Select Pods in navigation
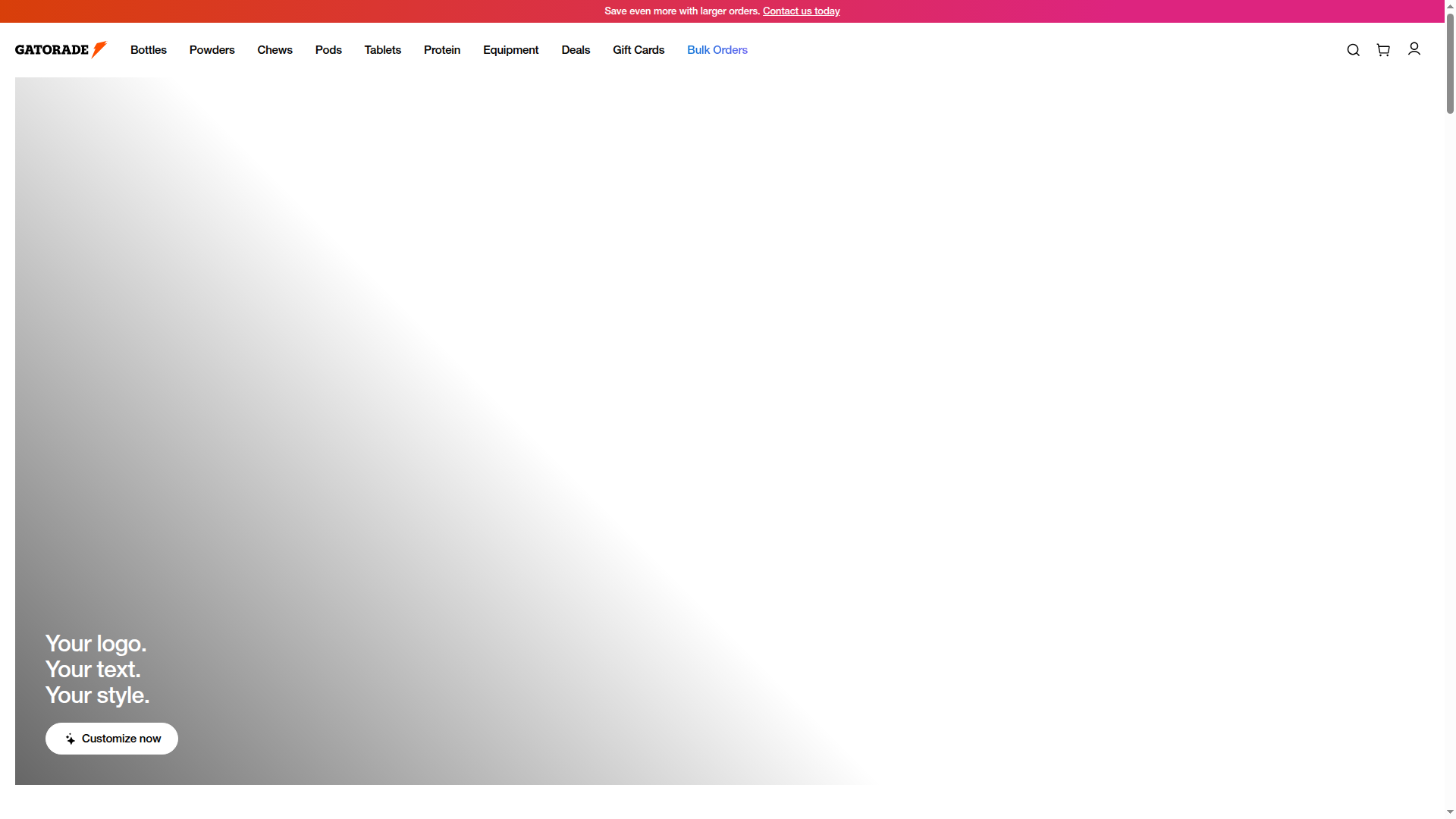The width and height of the screenshot is (1456, 819). click(328, 50)
